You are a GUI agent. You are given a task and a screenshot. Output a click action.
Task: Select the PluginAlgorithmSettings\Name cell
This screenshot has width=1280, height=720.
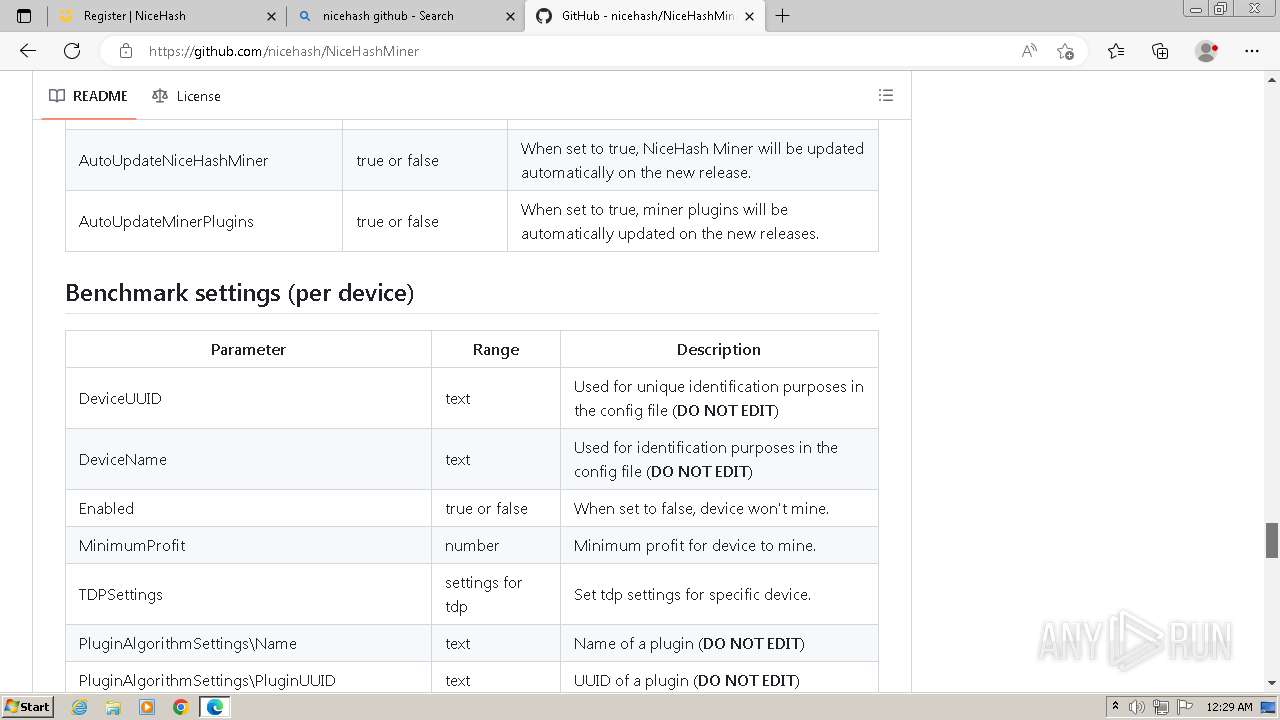click(248, 643)
